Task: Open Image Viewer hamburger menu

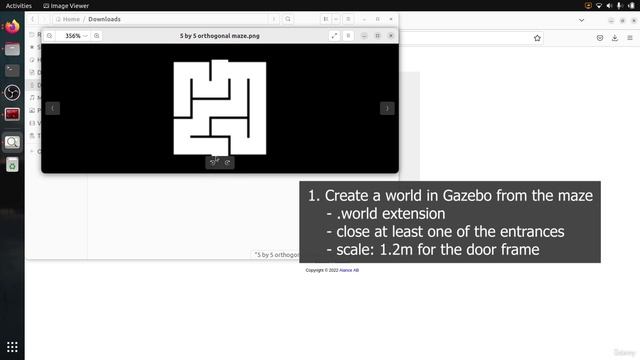Action: pos(348,36)
